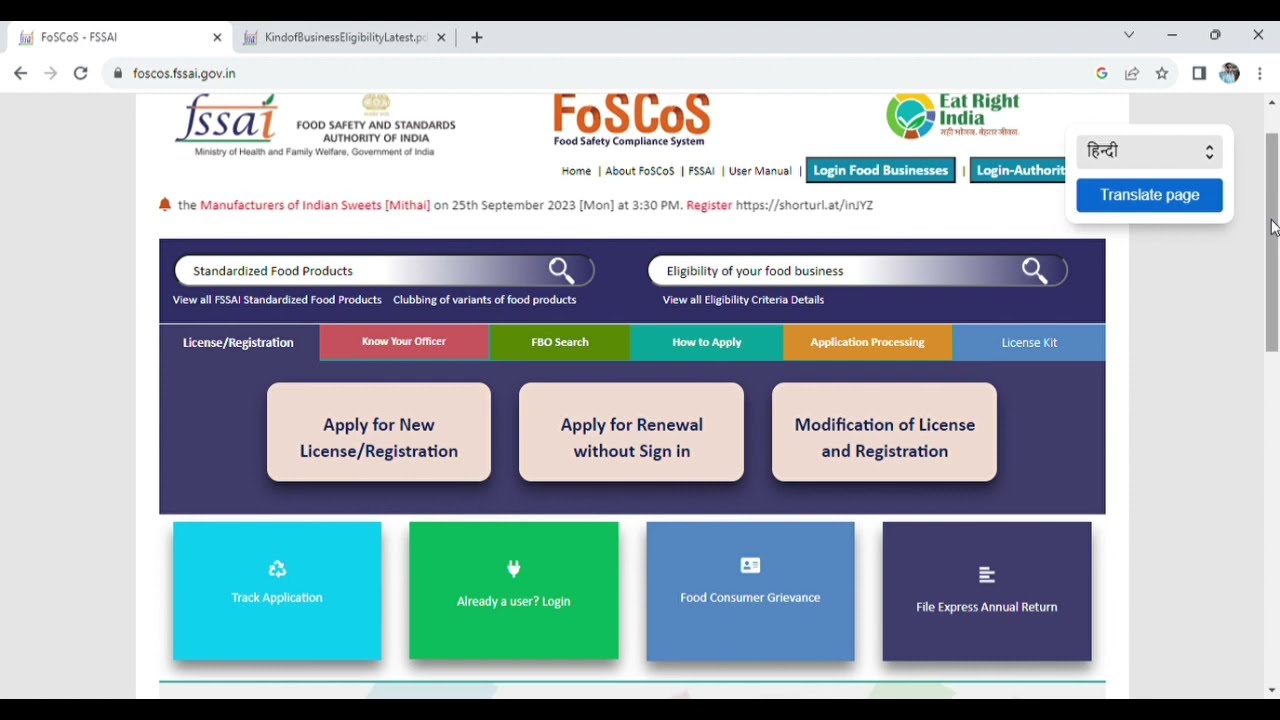Image resolution: width=1280 pixels, height=720 pixels.
Task: Bookmark this page with star icon
Action: (x=1162, y=73)
